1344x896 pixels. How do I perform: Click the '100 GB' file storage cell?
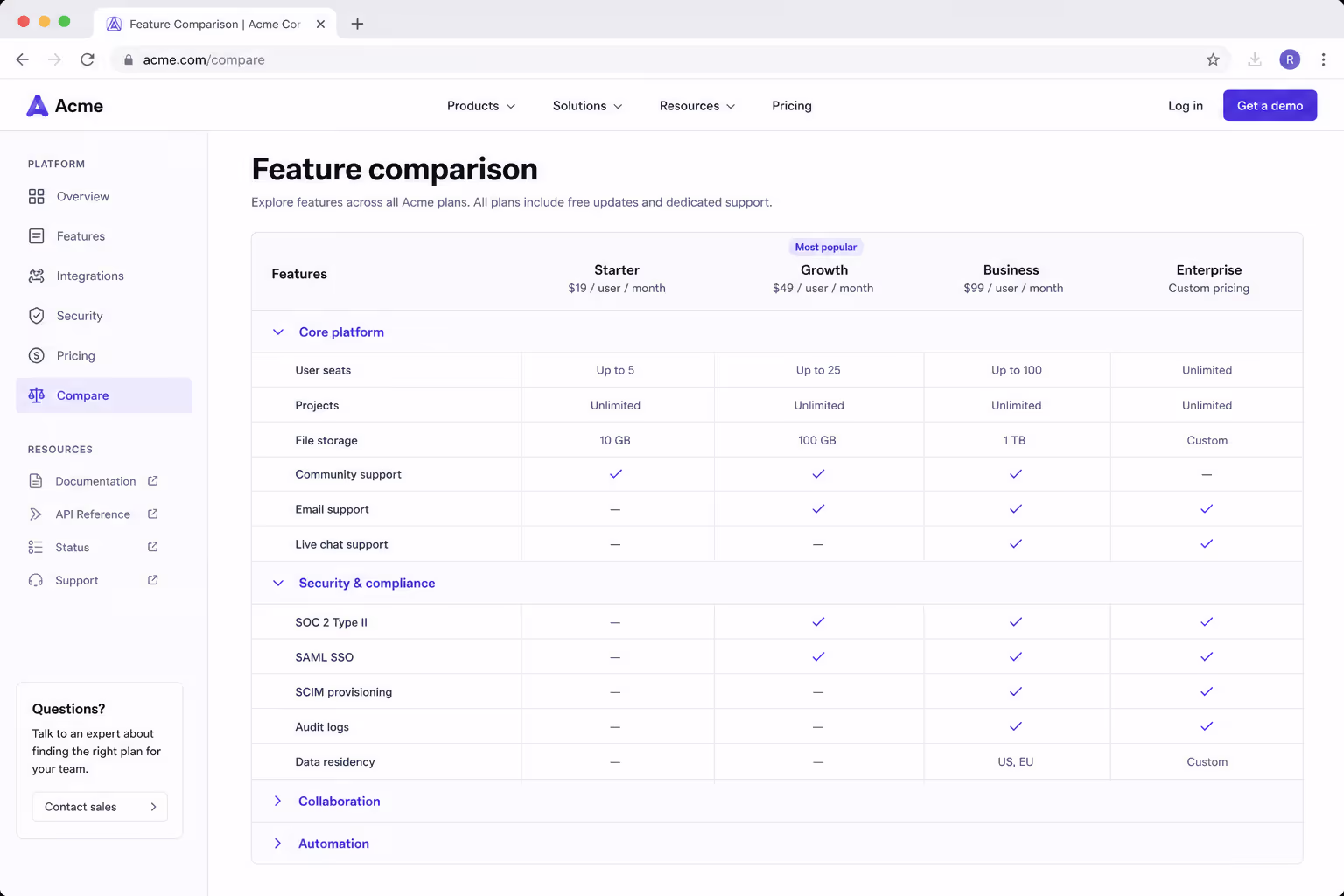coord(817,440)
